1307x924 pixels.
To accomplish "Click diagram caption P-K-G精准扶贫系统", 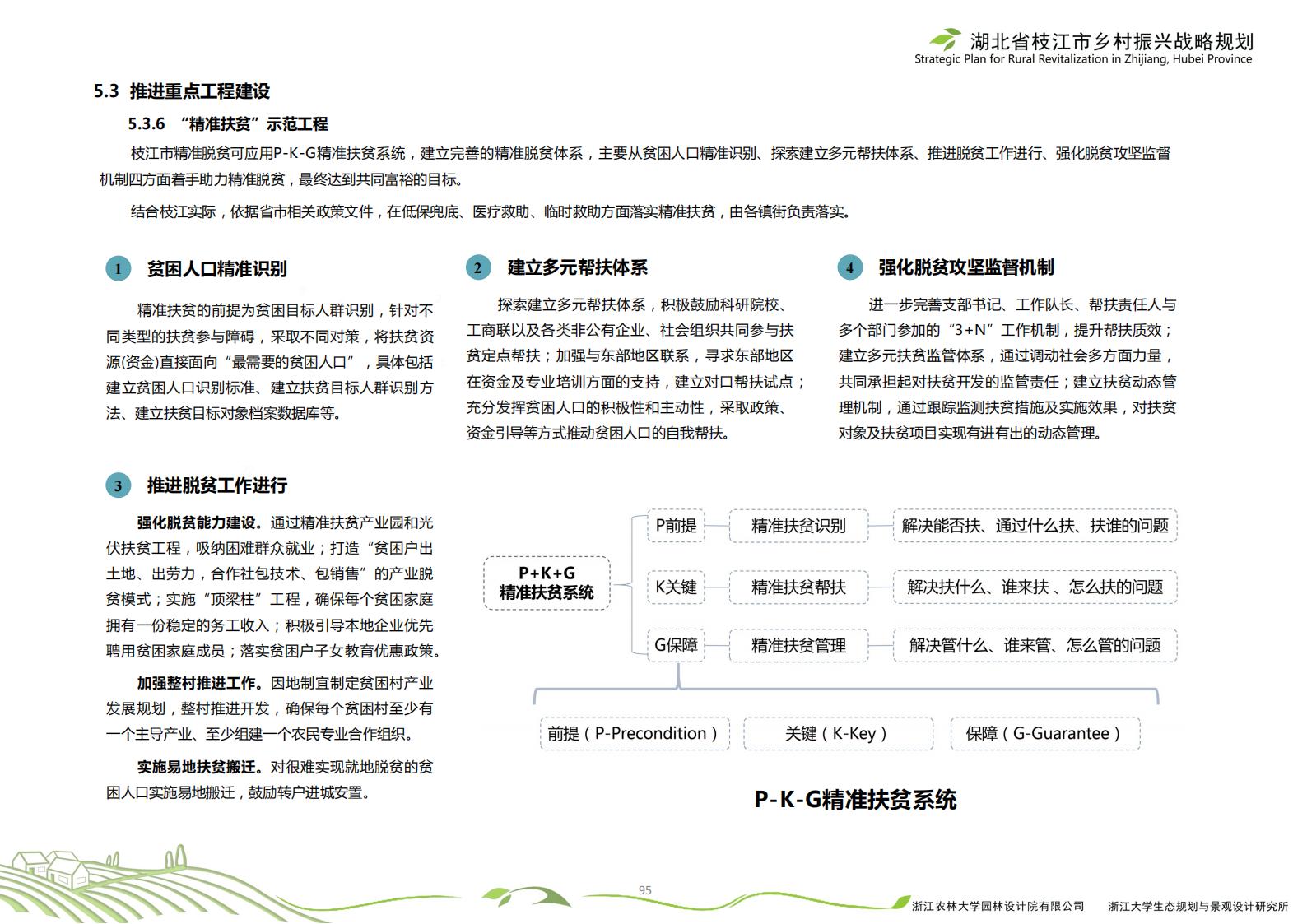I will (855, 800).
